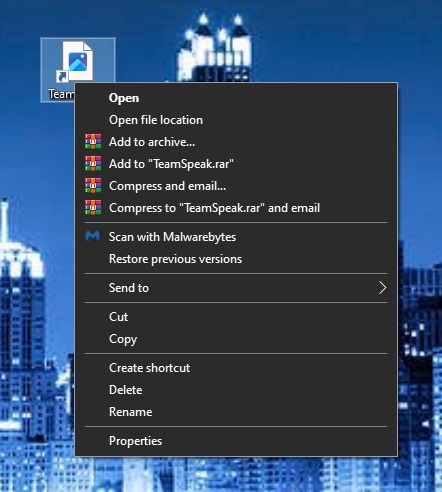
Task: Click the WinRAR icon beside Compress to "TeamSpeak.rar" and email
Action: tap(93, 208)
